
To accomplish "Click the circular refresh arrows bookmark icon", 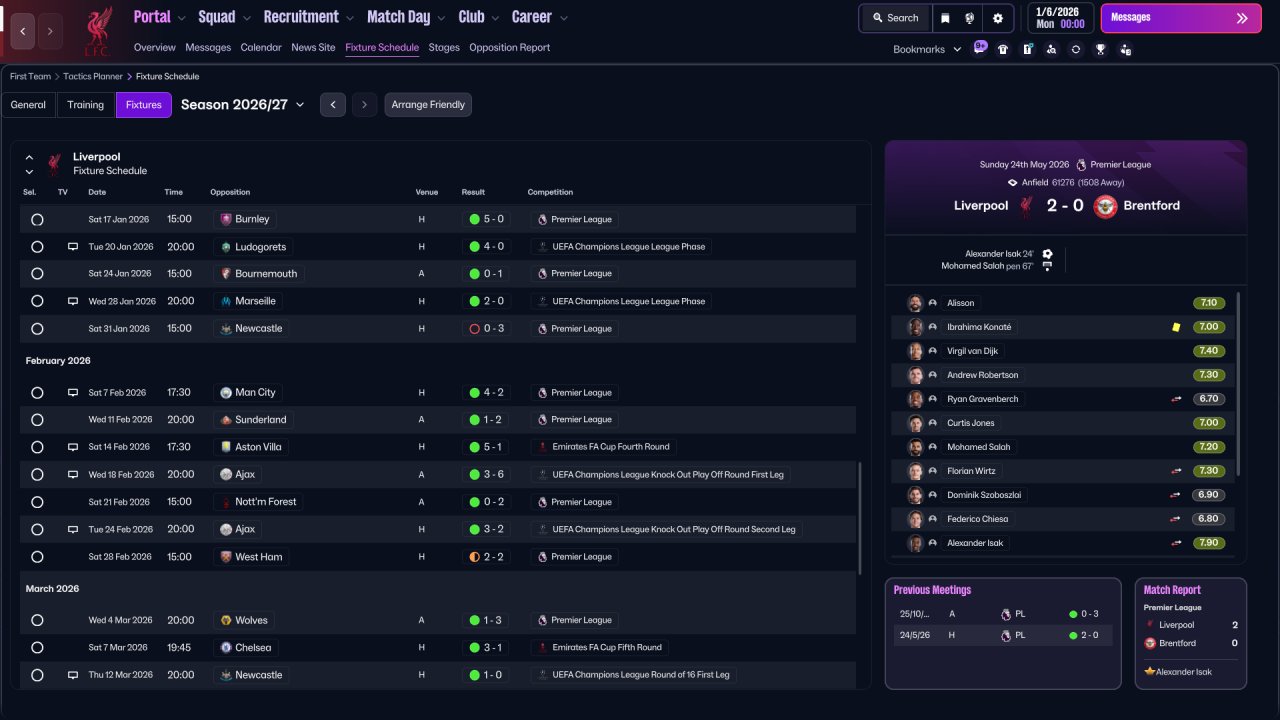I will coord(1076,49).
